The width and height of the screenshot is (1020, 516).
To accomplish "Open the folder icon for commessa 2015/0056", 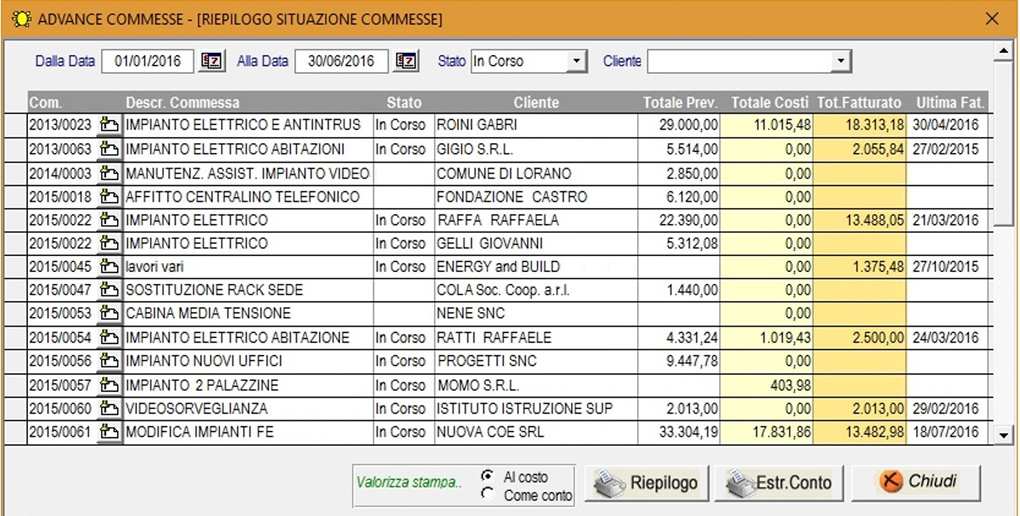I will (x=109, y=361).
